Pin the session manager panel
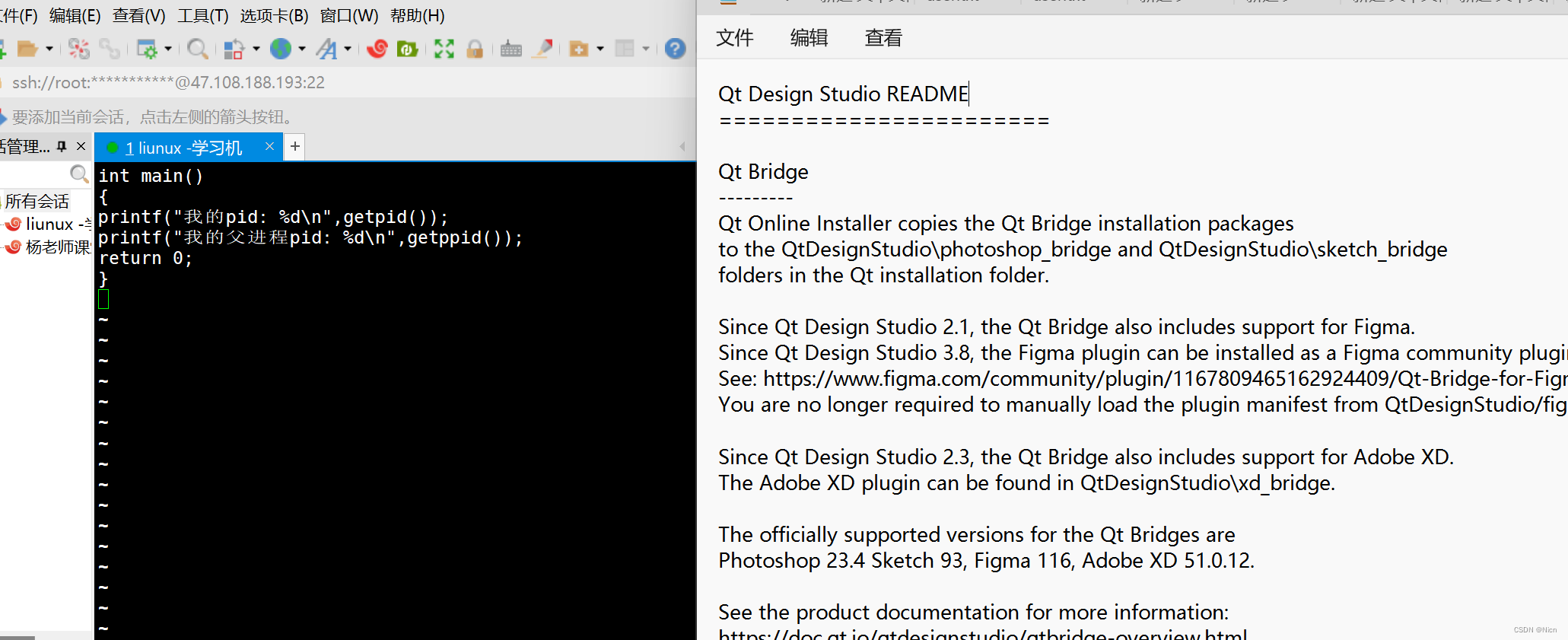This screenshot has width=1568, height=640. 62,146
